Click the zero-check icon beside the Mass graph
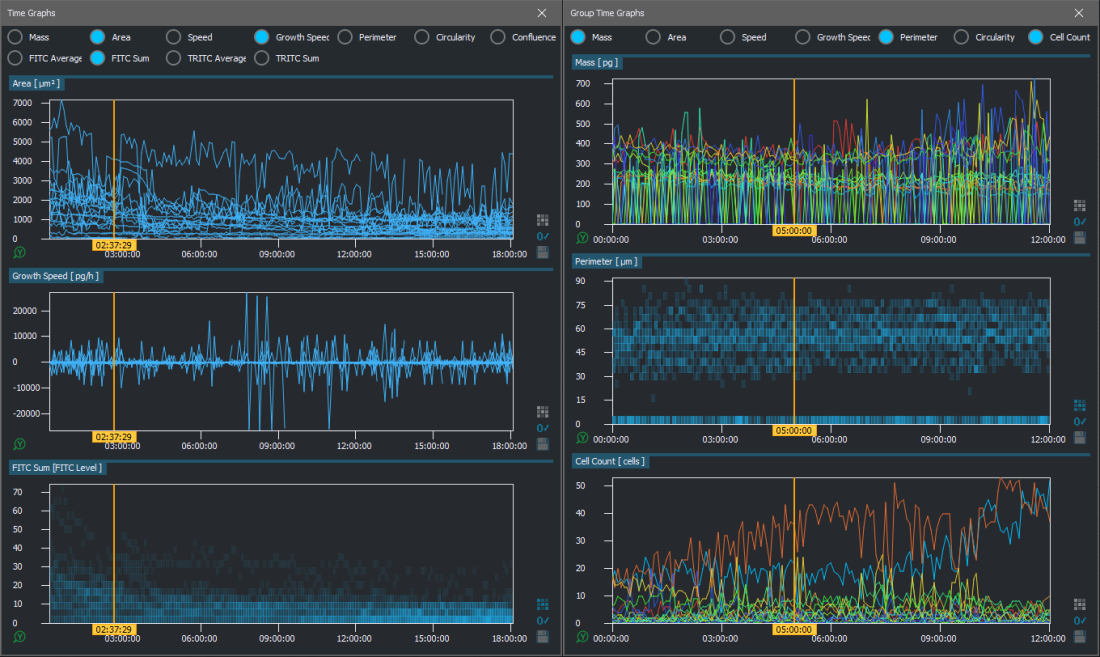The width and height of the screenshot is (1100, 657). [1080, 222]
